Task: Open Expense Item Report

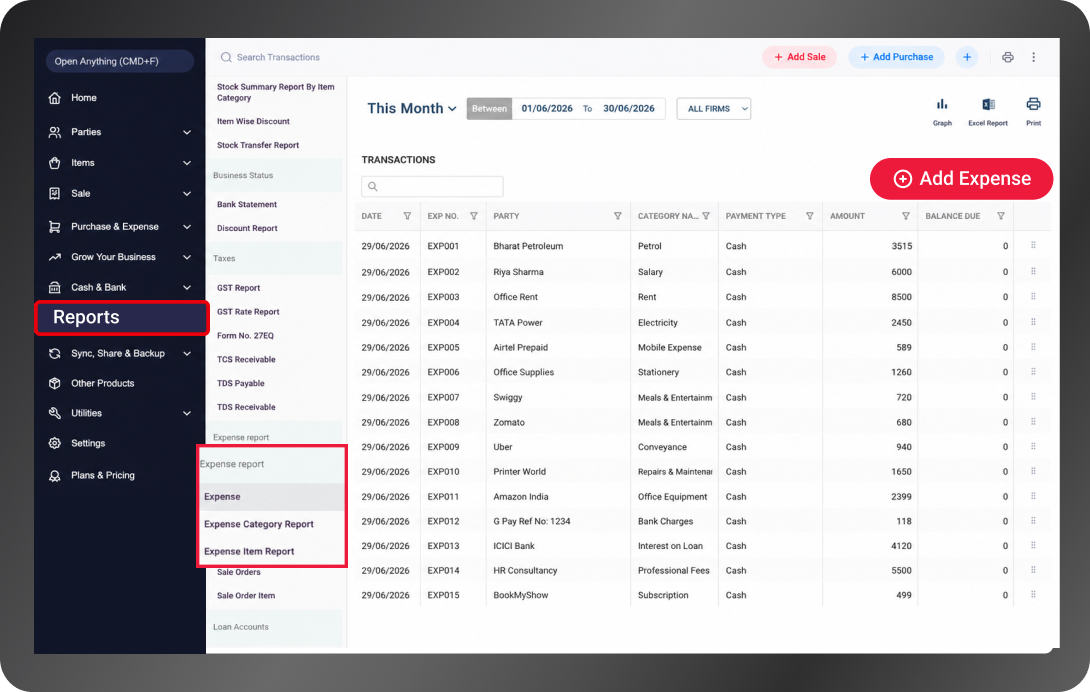Action: pyautogui.click(x=249, y=552)
